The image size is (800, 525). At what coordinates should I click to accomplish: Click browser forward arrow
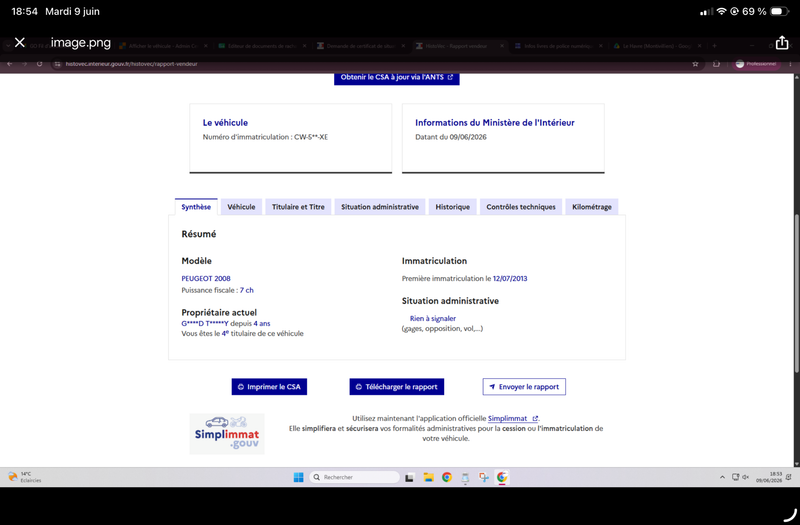coord(24,64)
